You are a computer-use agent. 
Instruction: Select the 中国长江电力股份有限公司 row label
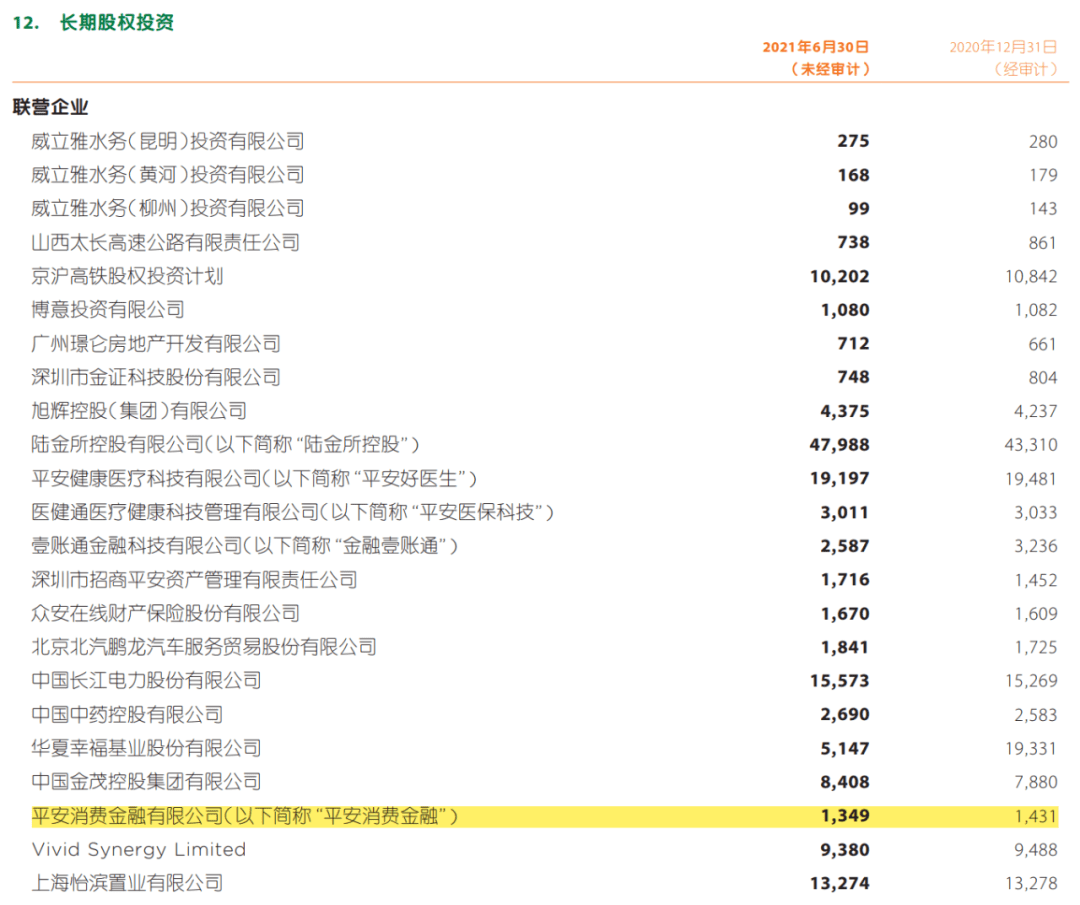[x=146, y=681]
